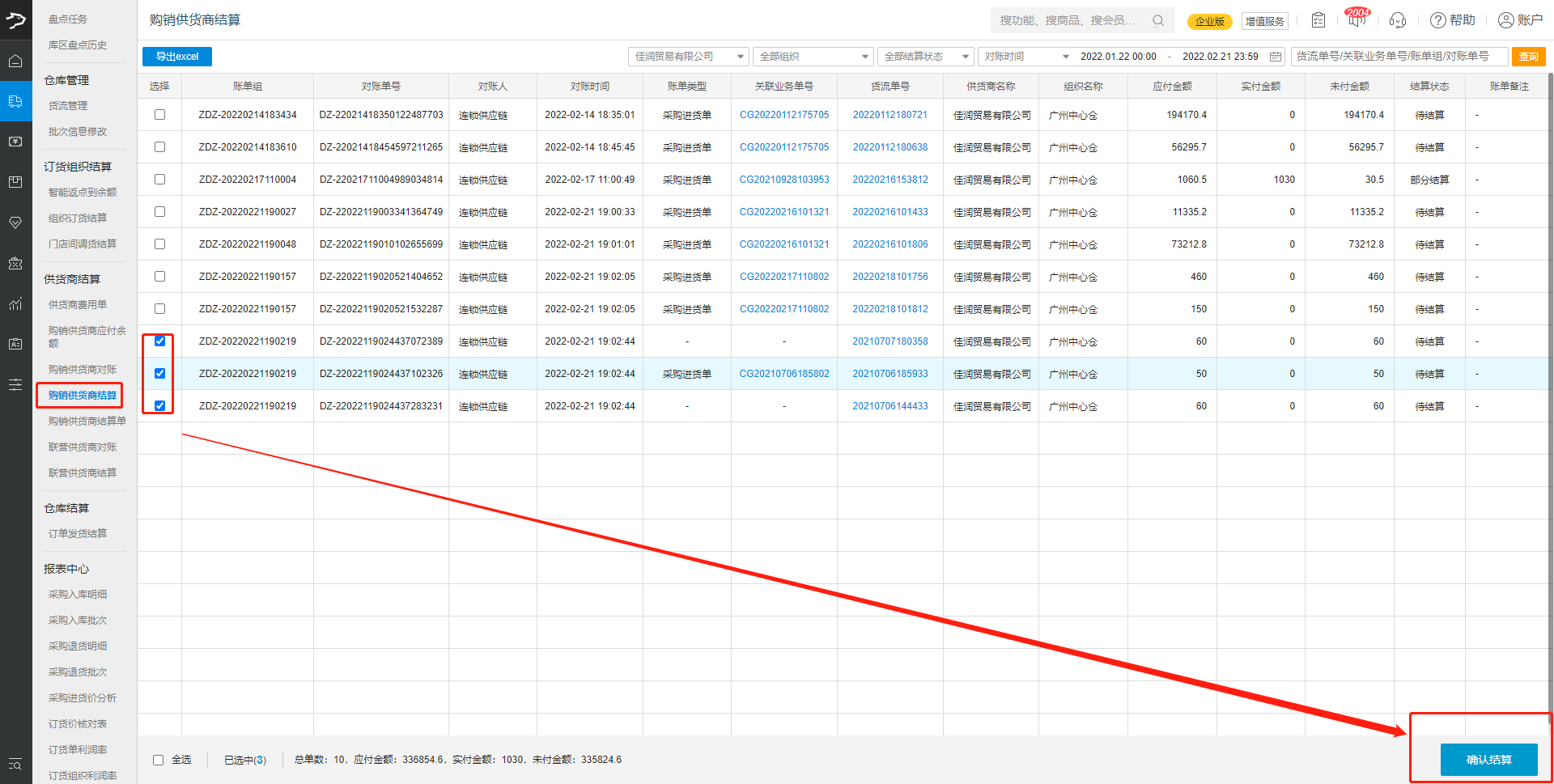
Task: Tick checkbox for row ZDZ-20220217110004
Action: pyautogui.click(x=159, y=180)
